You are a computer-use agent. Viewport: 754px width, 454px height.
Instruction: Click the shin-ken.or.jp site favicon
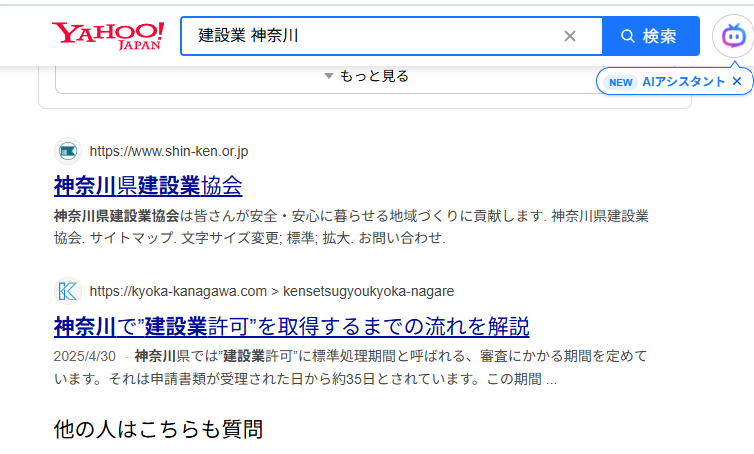[x=68, y=151]
